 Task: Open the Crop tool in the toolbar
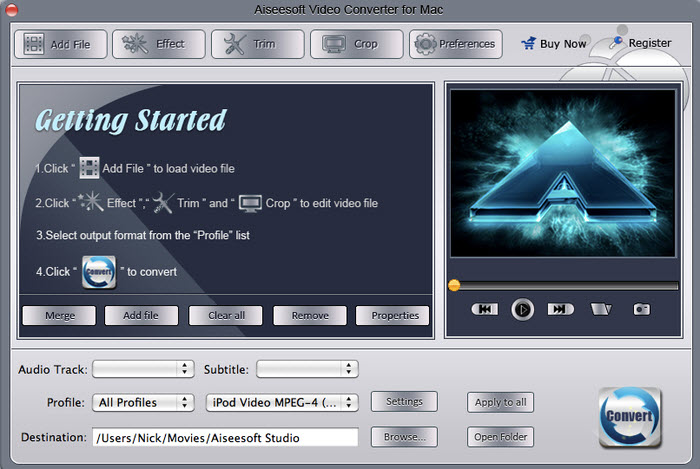coord(357,44)
